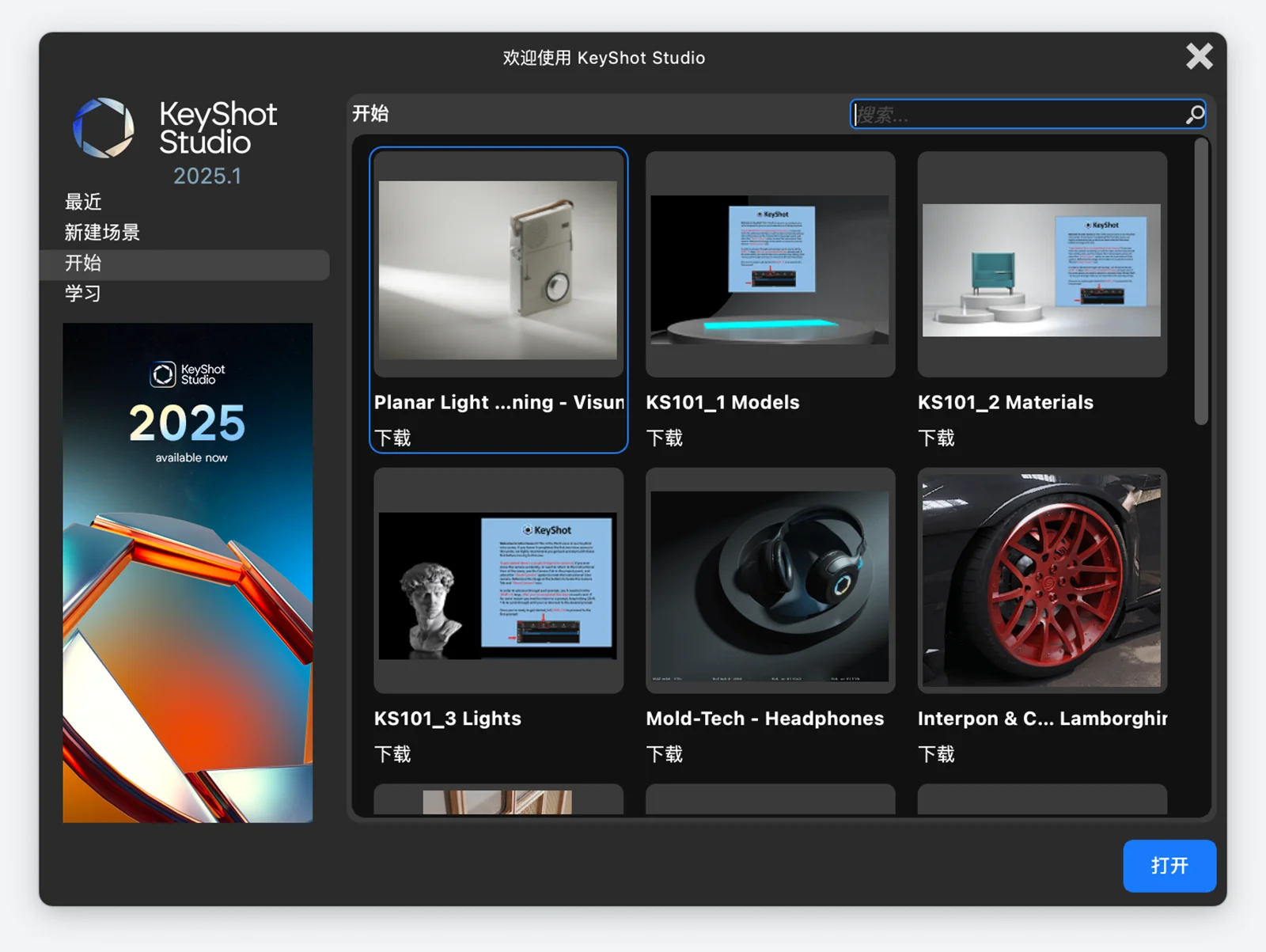Image resolution: width=1266 pixels, height=952 pixels.
Task: Select the Lamborghini red wheel thumbnail
Action: pyautogui.click(x=1041, y=581)
